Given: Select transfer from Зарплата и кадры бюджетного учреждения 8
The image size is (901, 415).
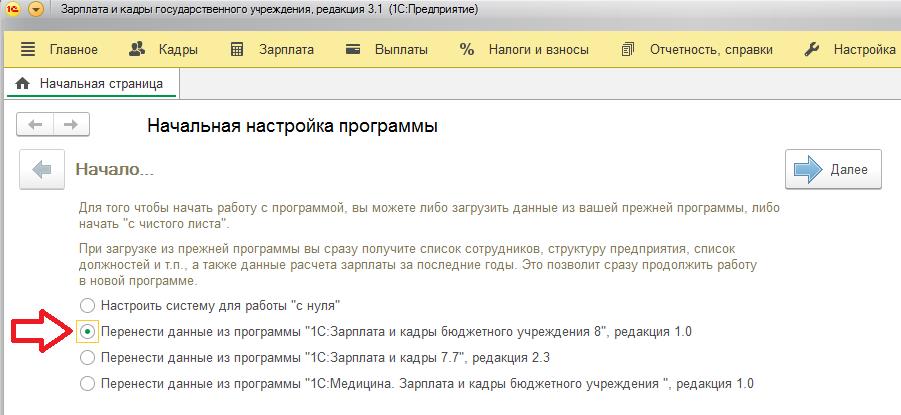Looking at the screenshot, I should pos(386,332).
